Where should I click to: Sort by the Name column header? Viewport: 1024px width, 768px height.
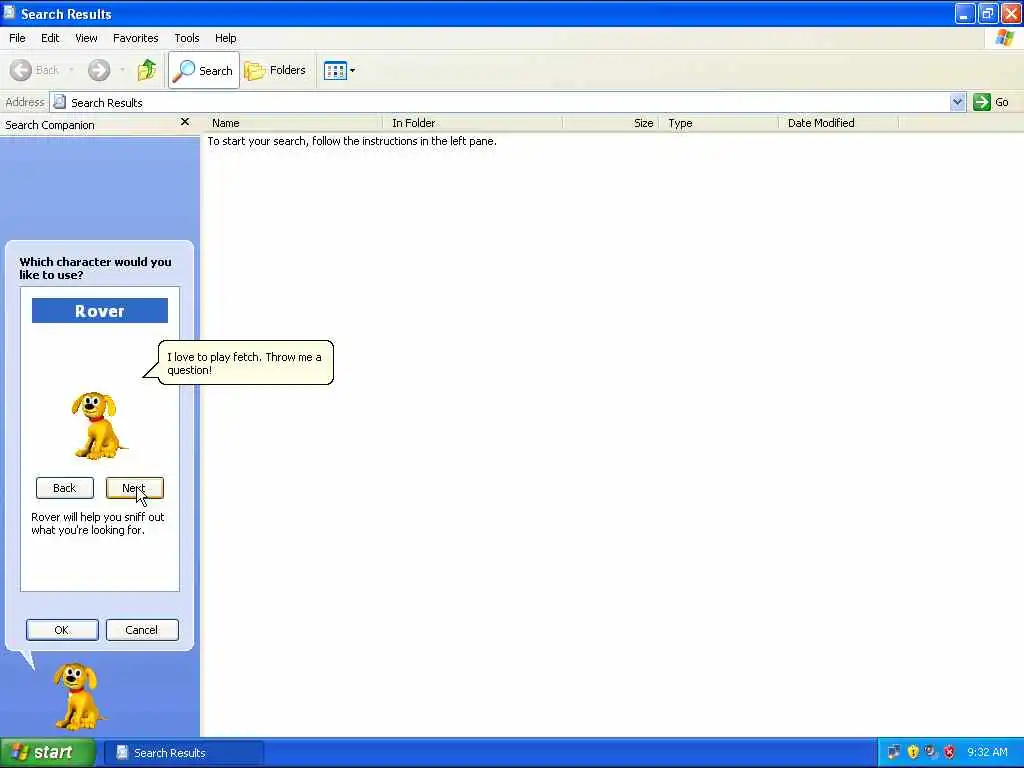(x=294, y=123)
